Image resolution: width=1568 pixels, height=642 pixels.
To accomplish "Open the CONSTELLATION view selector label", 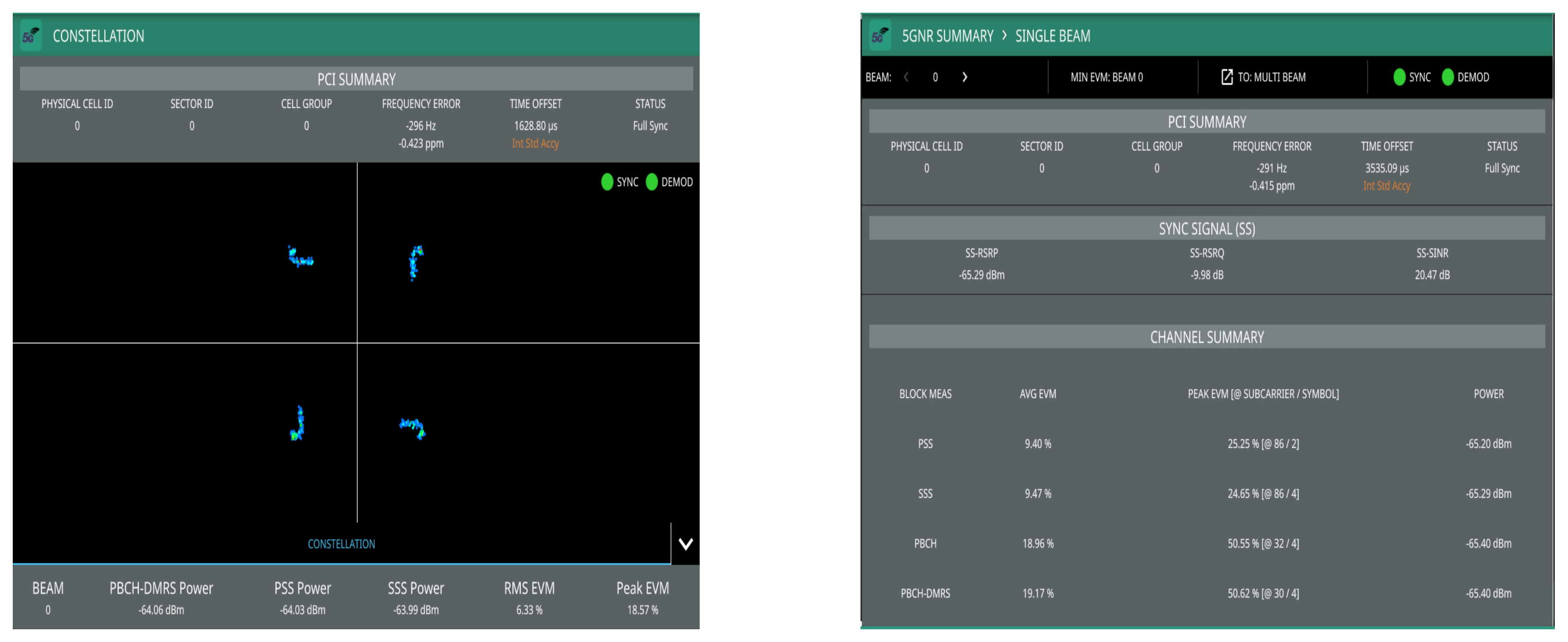I will [341, 544].
